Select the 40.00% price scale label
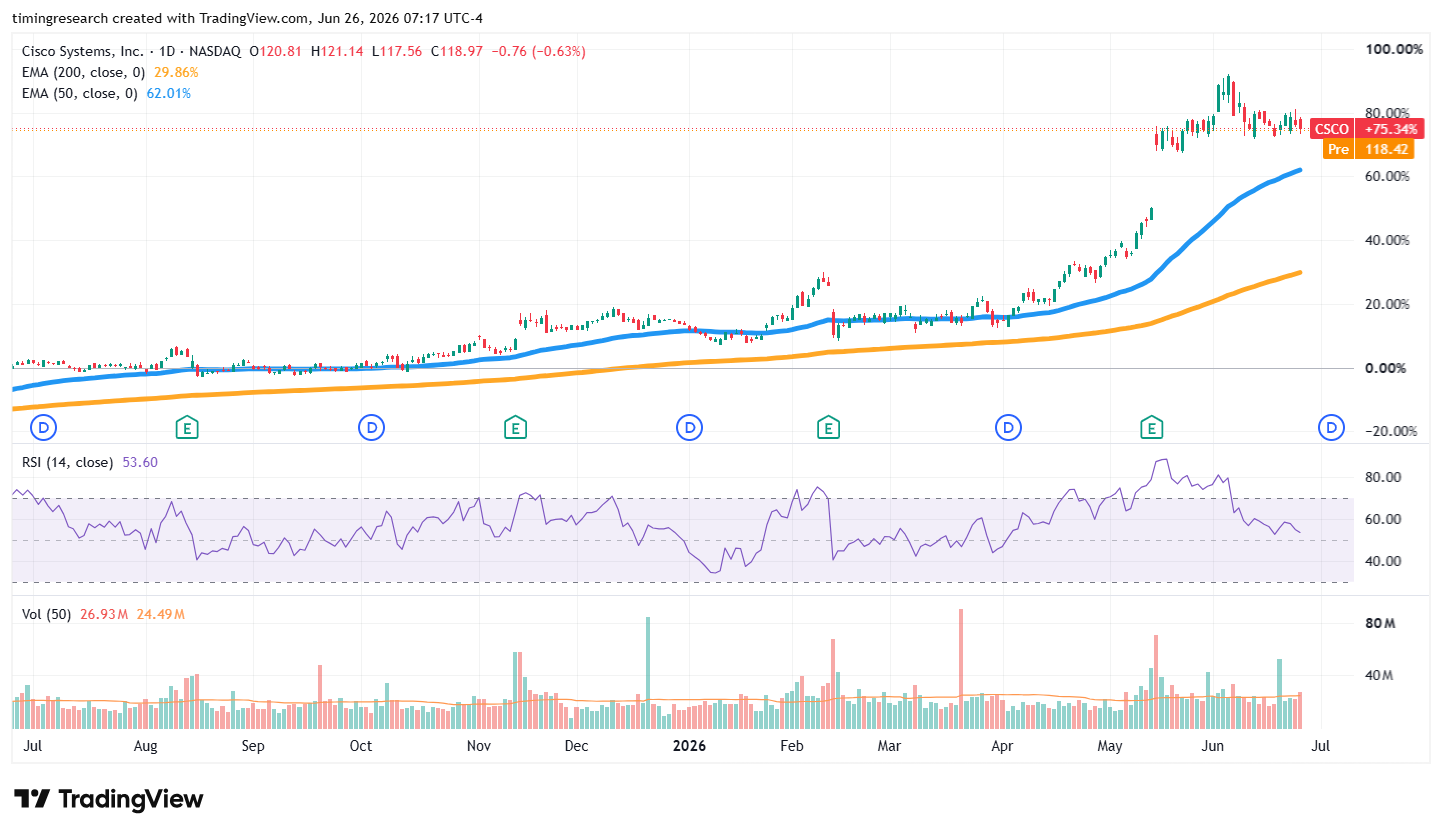This screenshot has height=835, width=1442. point(1388,241)
